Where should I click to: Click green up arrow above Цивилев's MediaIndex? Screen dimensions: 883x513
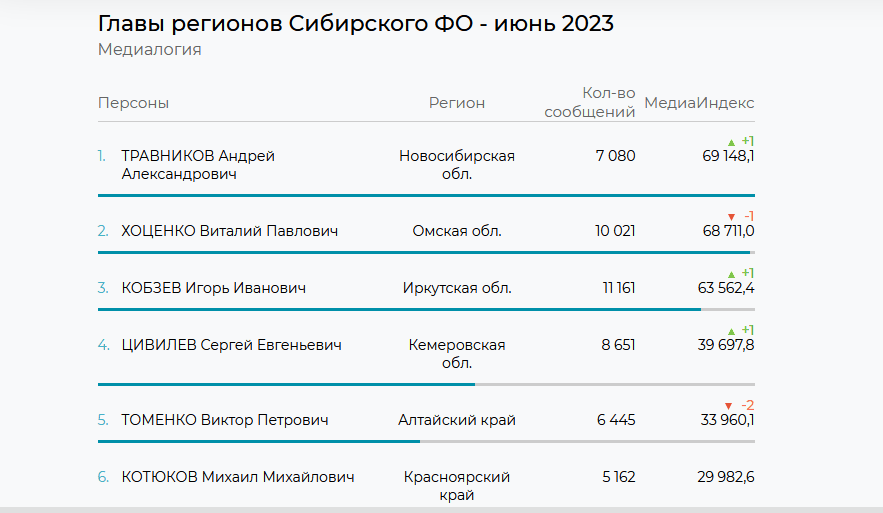(x=731, y=331)
